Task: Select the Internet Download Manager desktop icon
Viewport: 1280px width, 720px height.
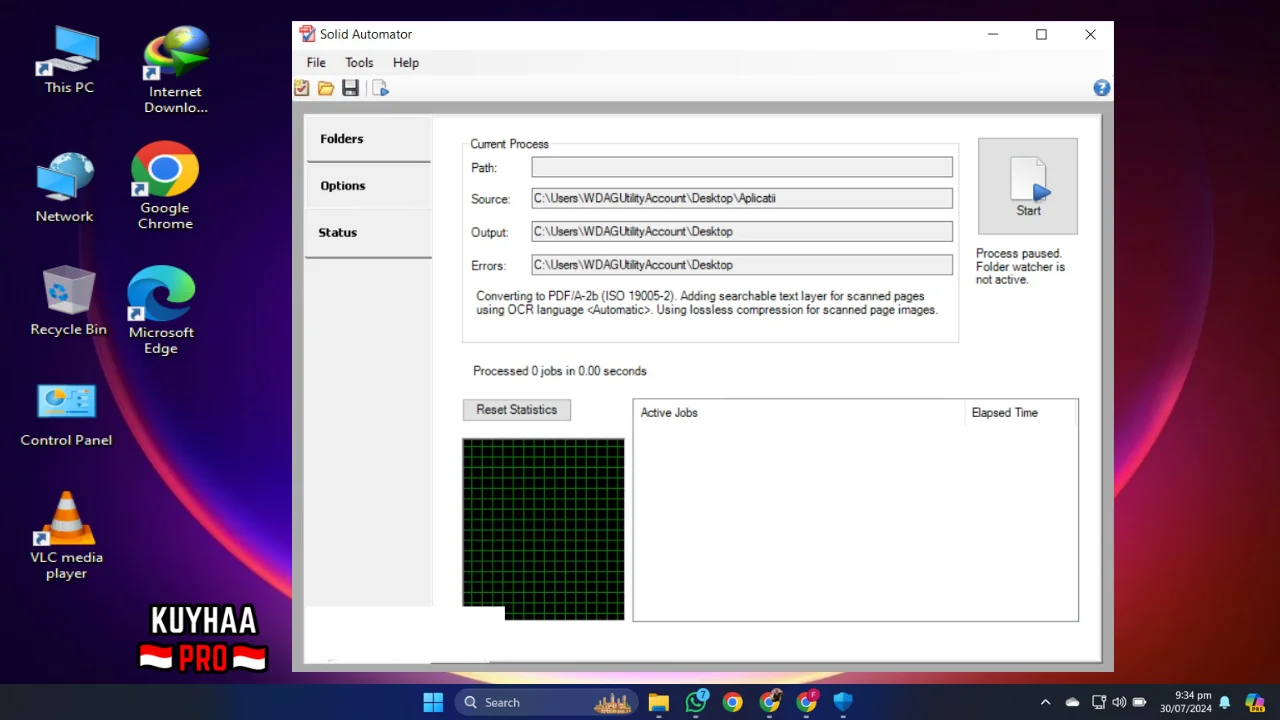Action: [x=176, y=70]
